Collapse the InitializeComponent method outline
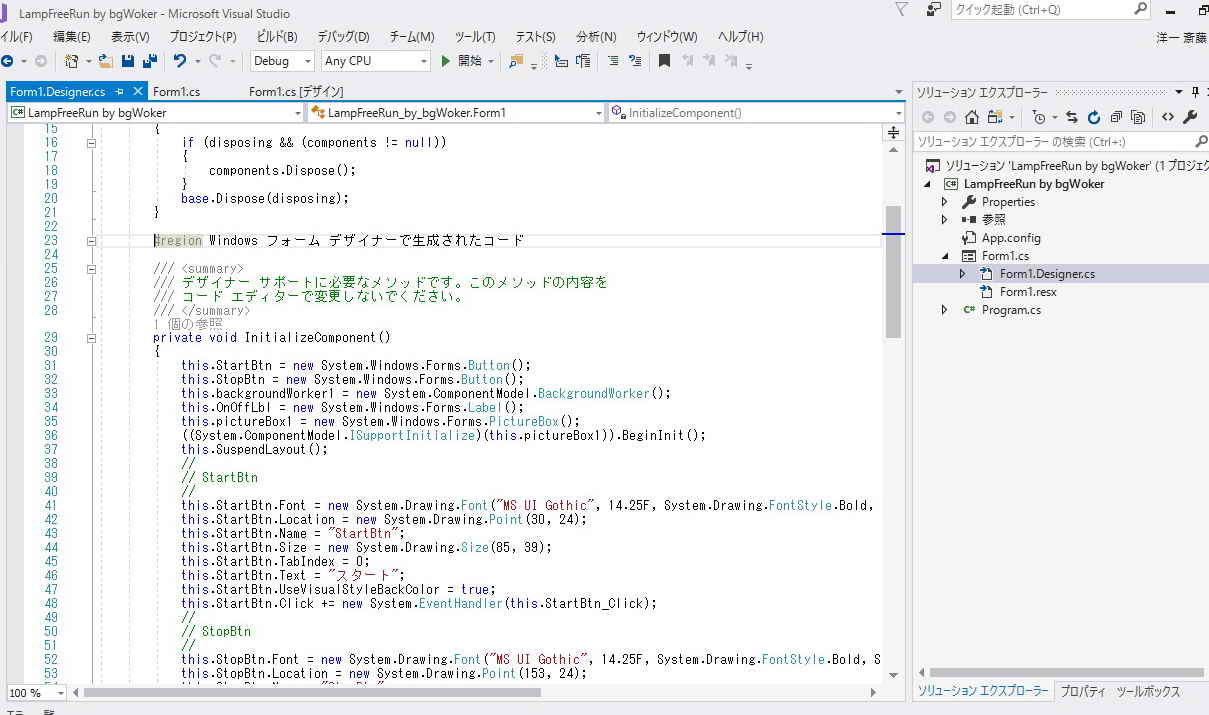Viewport: 1209px width, 715px height. pyautogui.click(x=91, y=339)
